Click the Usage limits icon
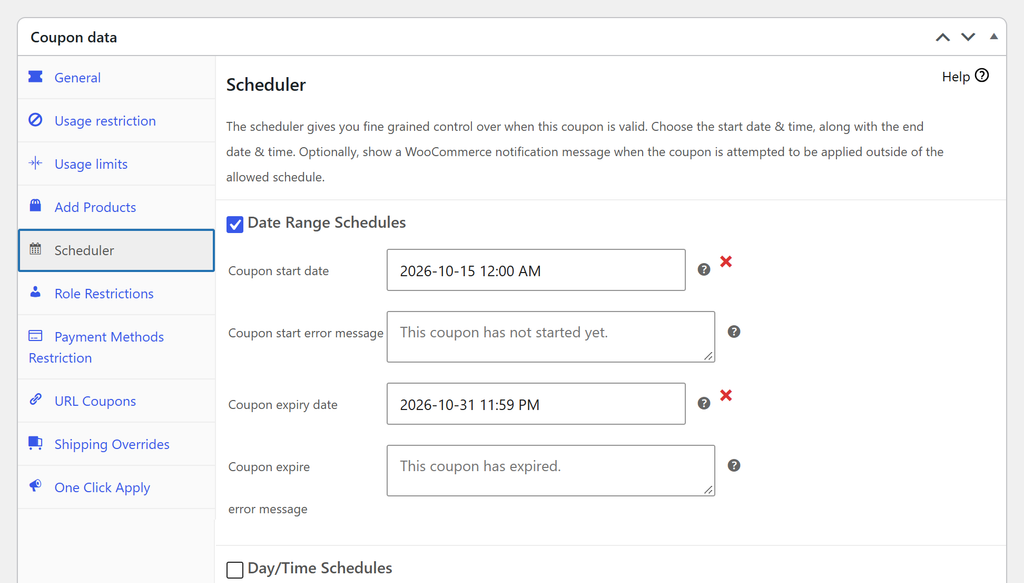This screenshot has width=1024, height=583. pos(35,163)
